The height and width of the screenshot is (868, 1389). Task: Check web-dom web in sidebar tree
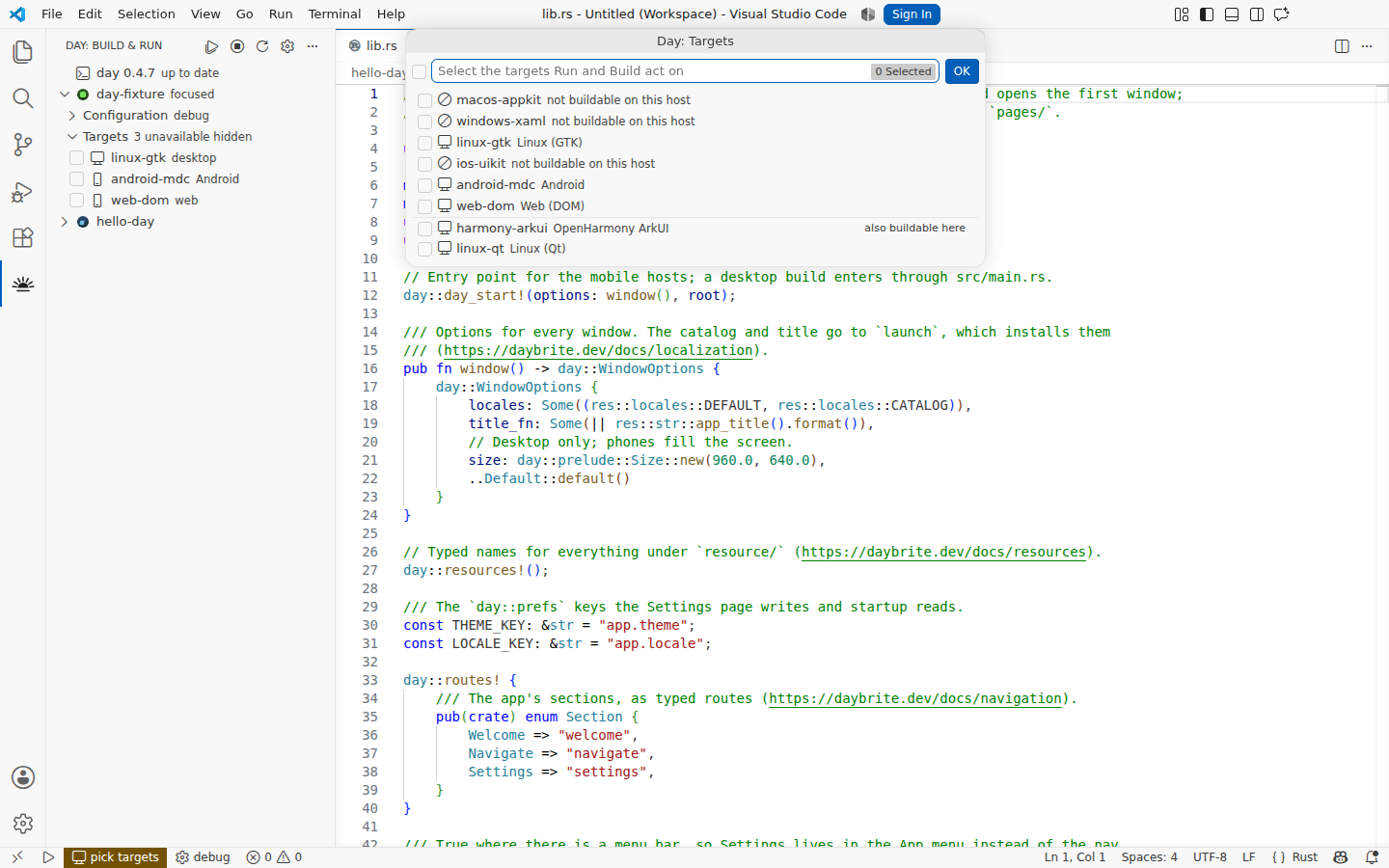tap(77, 201)
